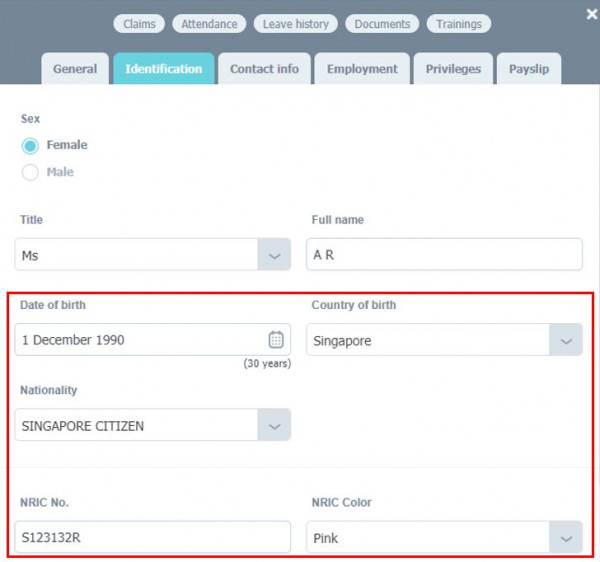Close the employee profile dialog
Image resolution: width=600 pixels, height=562 pixels.
point(591,14)
